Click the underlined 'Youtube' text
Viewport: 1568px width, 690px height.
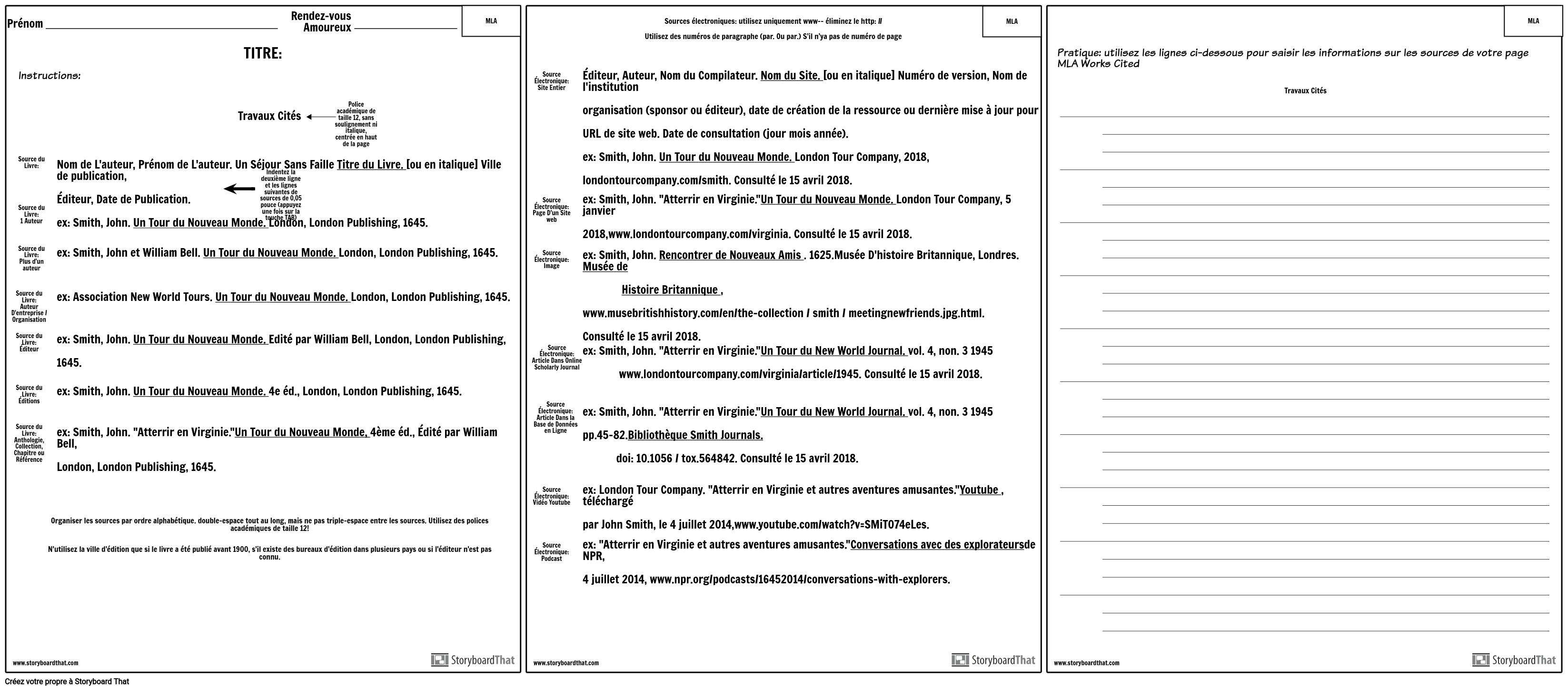click(x=980, y=490)
